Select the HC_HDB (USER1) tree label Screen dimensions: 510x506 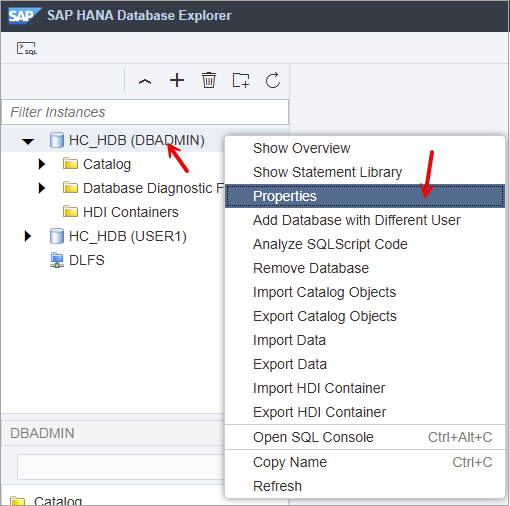(128, 236)
